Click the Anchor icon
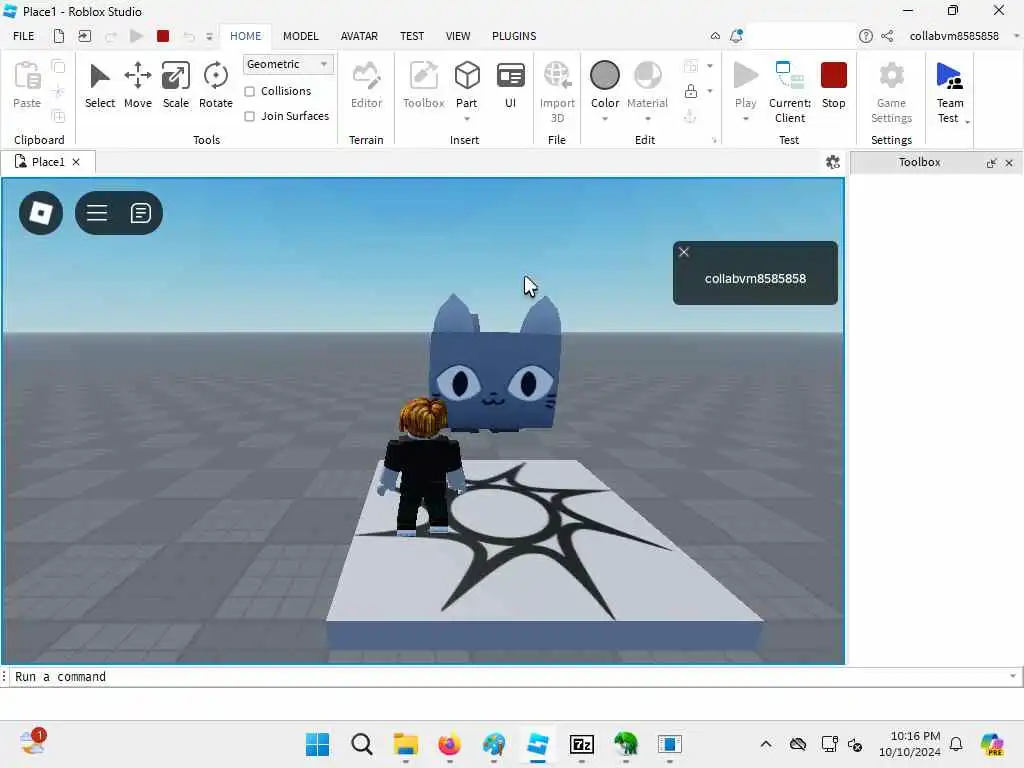 (690, 116)
